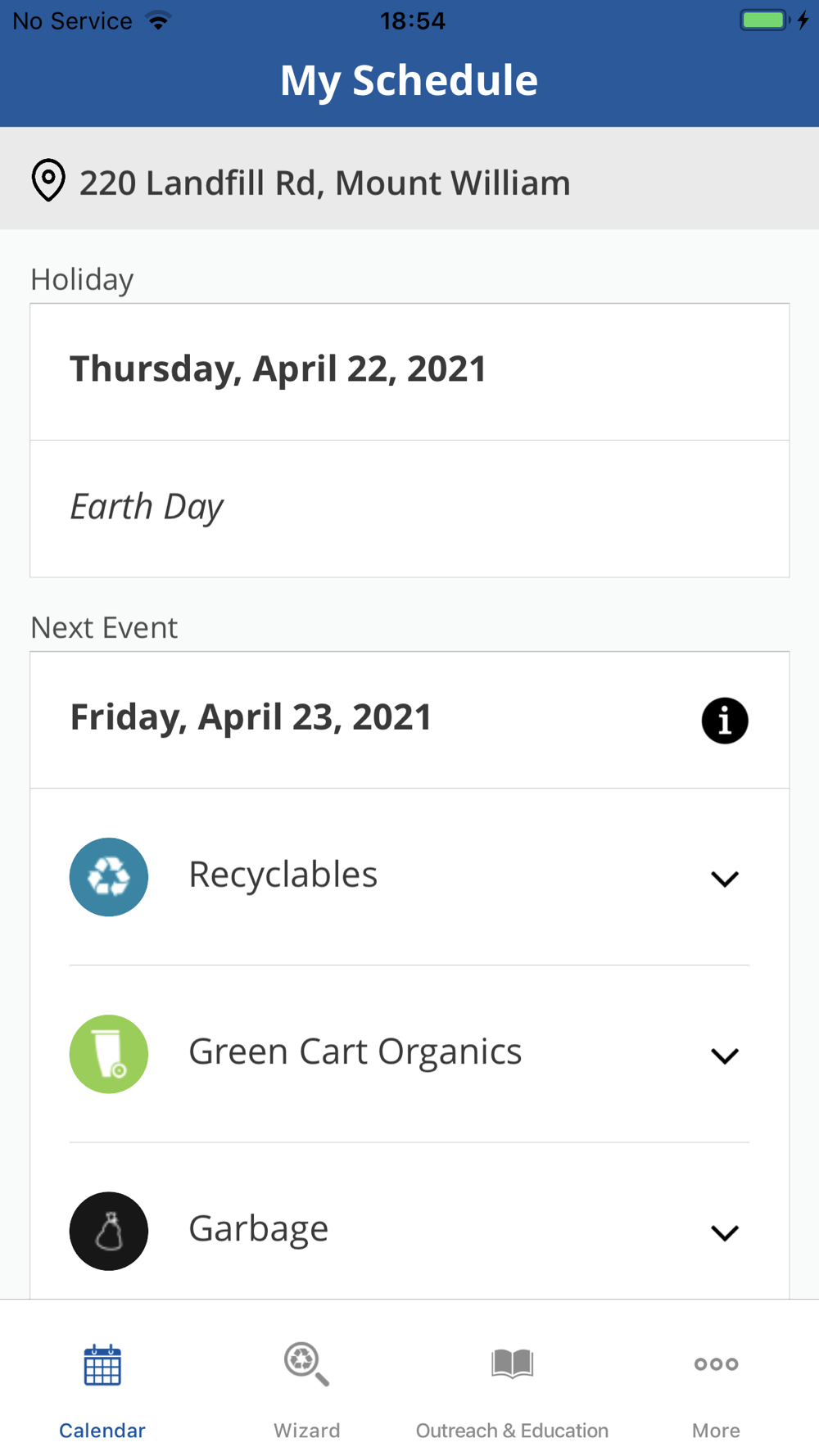Tap the blue Recyclables recycling icon

pos(109,877)
